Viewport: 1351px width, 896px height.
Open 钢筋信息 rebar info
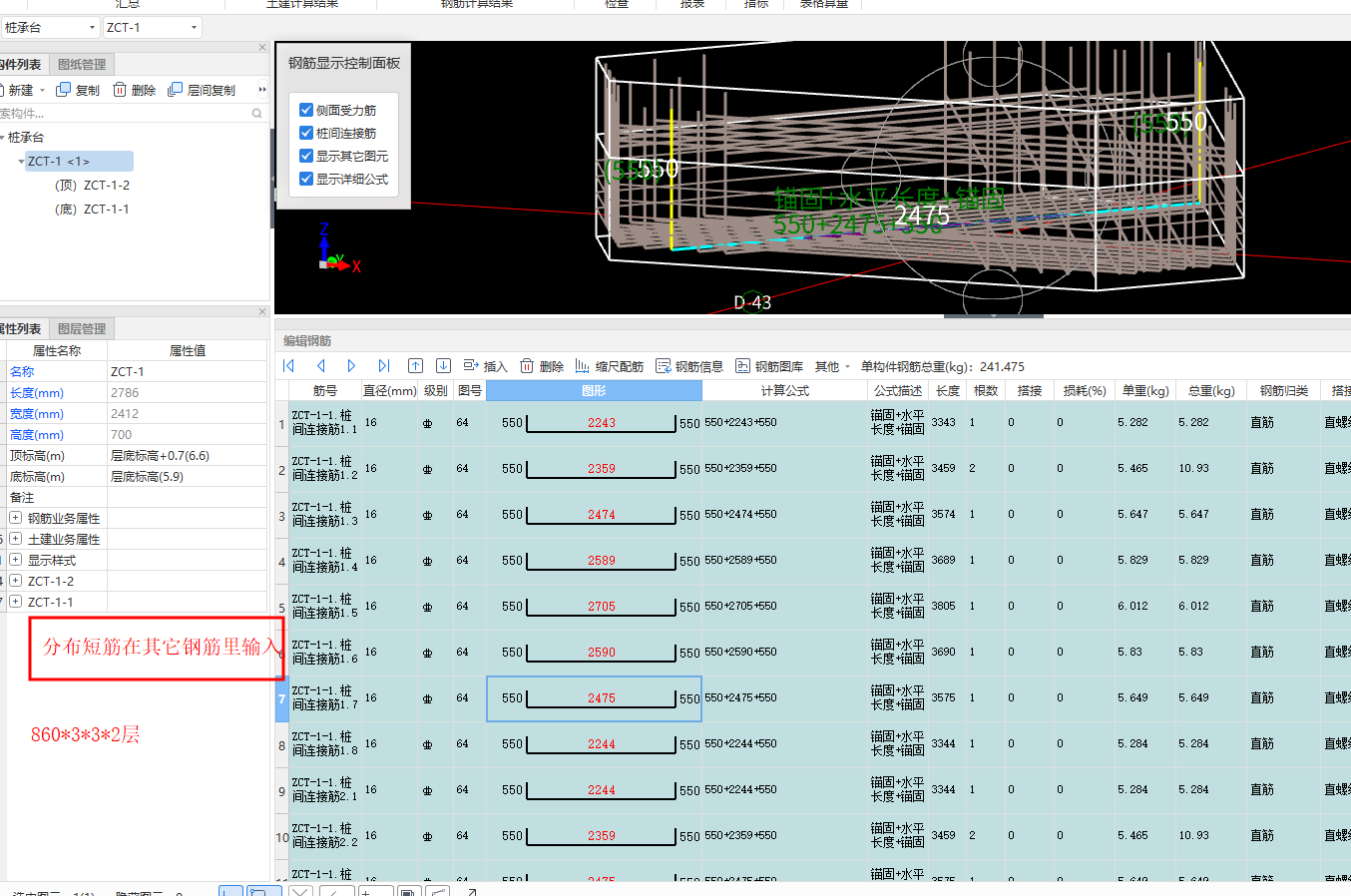point(689,366)
